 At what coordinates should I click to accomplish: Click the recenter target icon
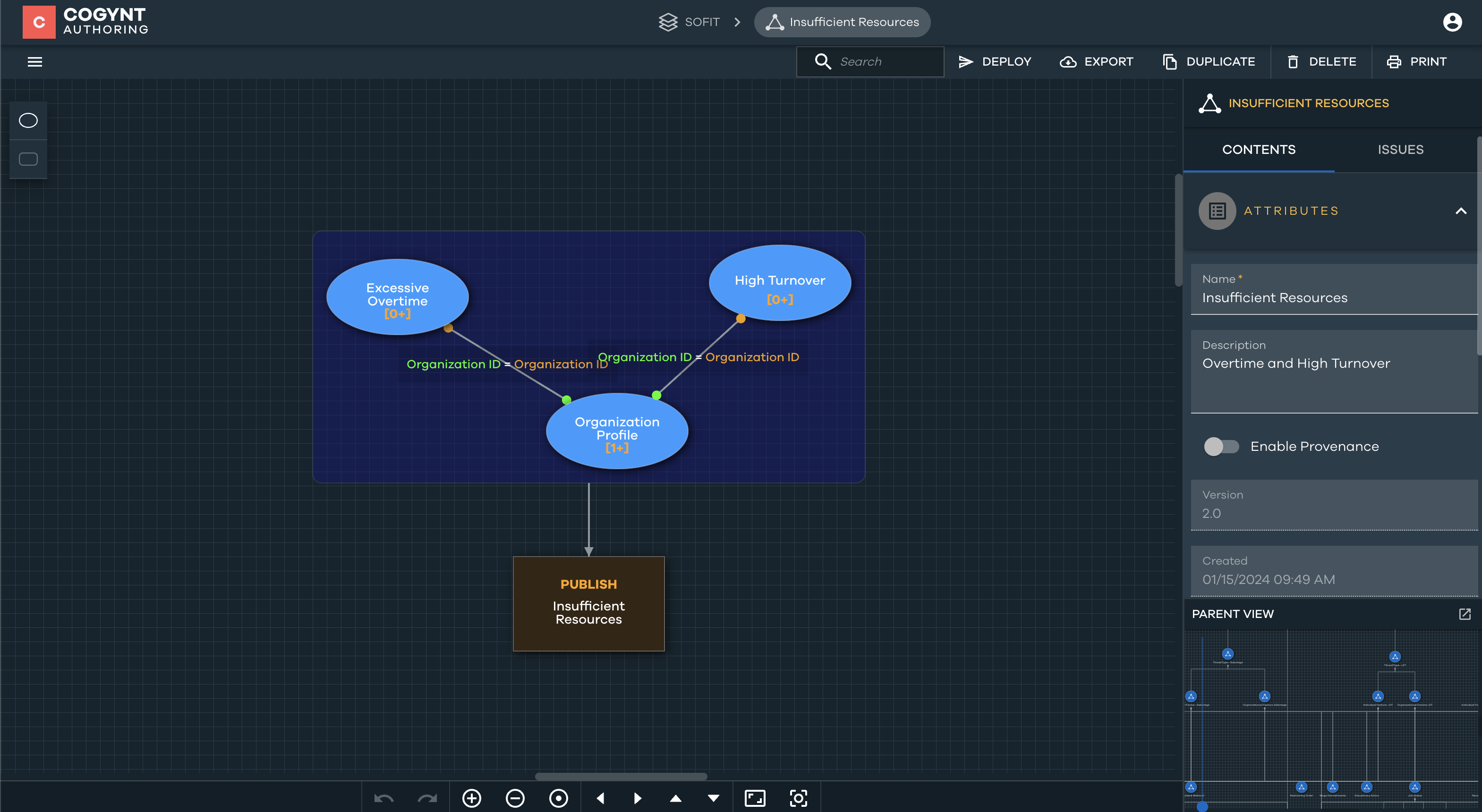pyautogui.click(x=558, y=798)
